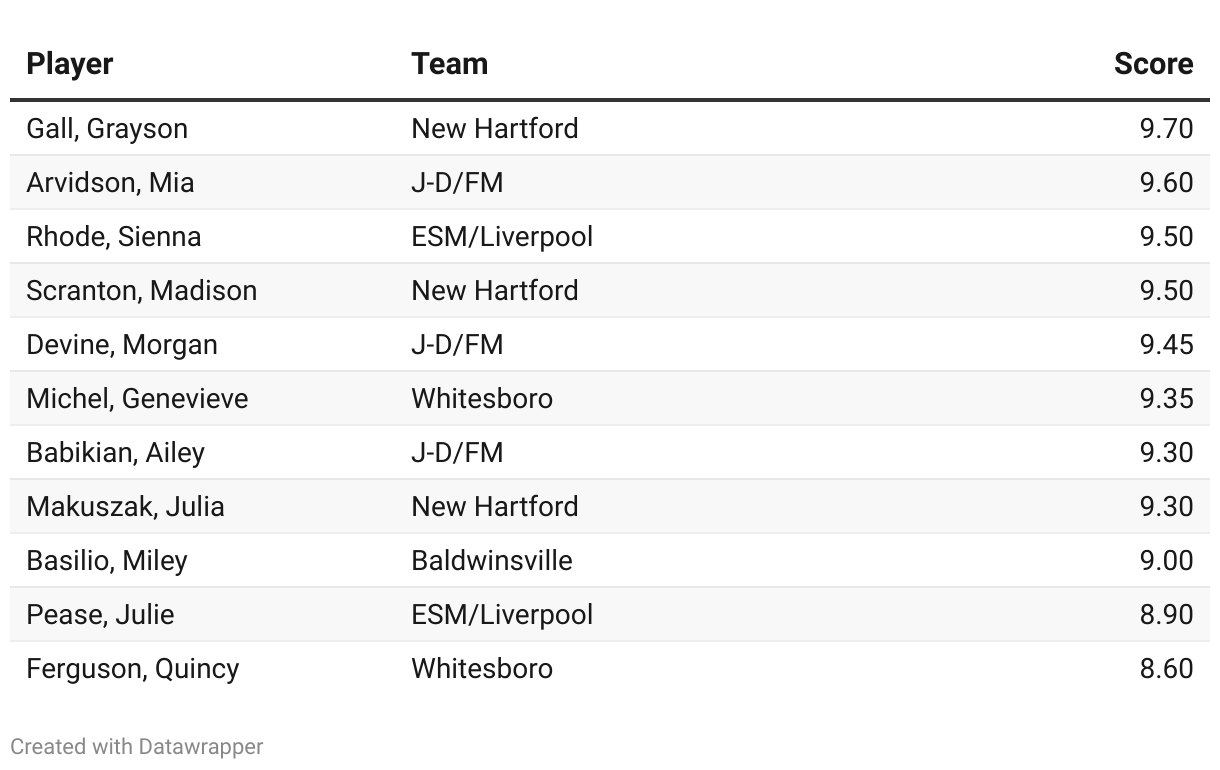
Task: Select the Gall, Grayson player name
Action: click(x=107, y=129)
